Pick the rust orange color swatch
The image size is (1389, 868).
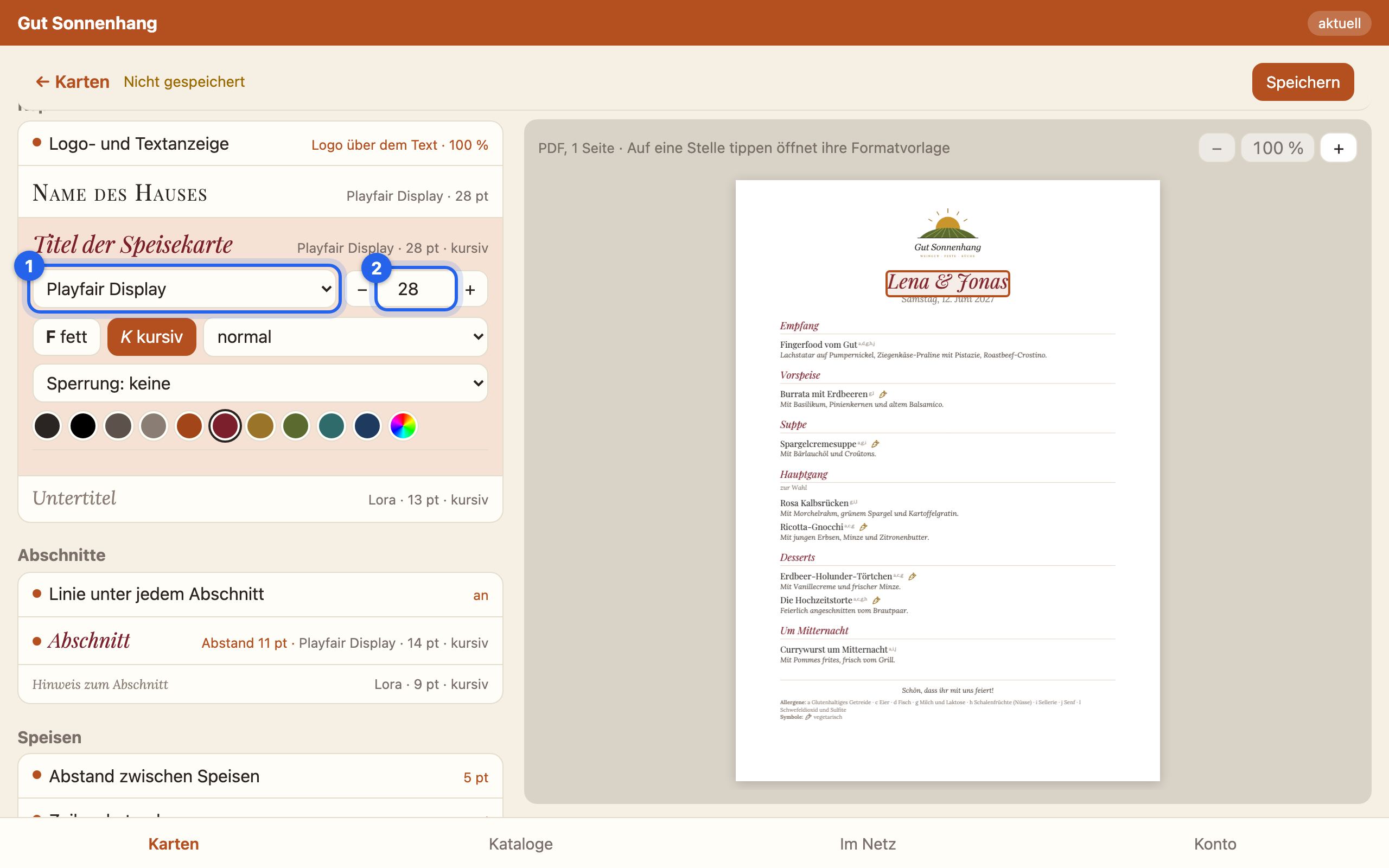[189, 426]
